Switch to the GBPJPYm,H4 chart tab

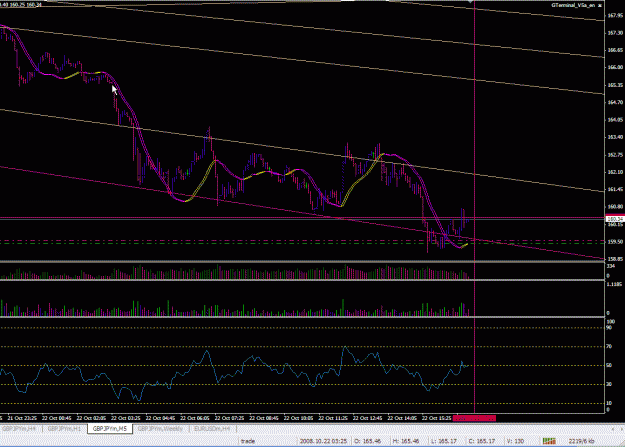click(x=19, y=429)
